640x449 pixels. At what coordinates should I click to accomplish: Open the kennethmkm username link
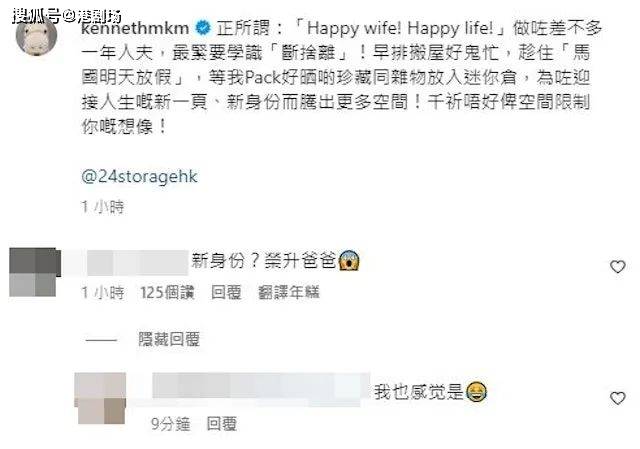[135, 28]
